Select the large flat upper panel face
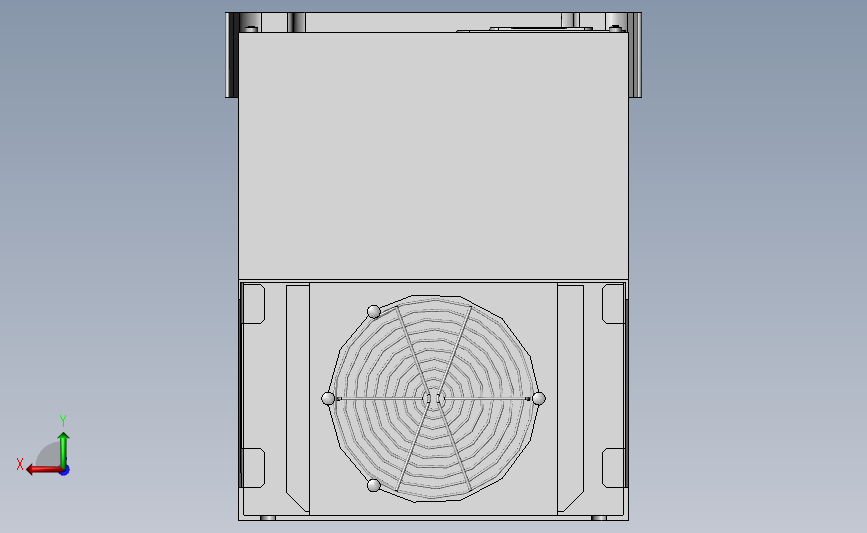This screenshot has height=533, width=867. tap(434, 156)
